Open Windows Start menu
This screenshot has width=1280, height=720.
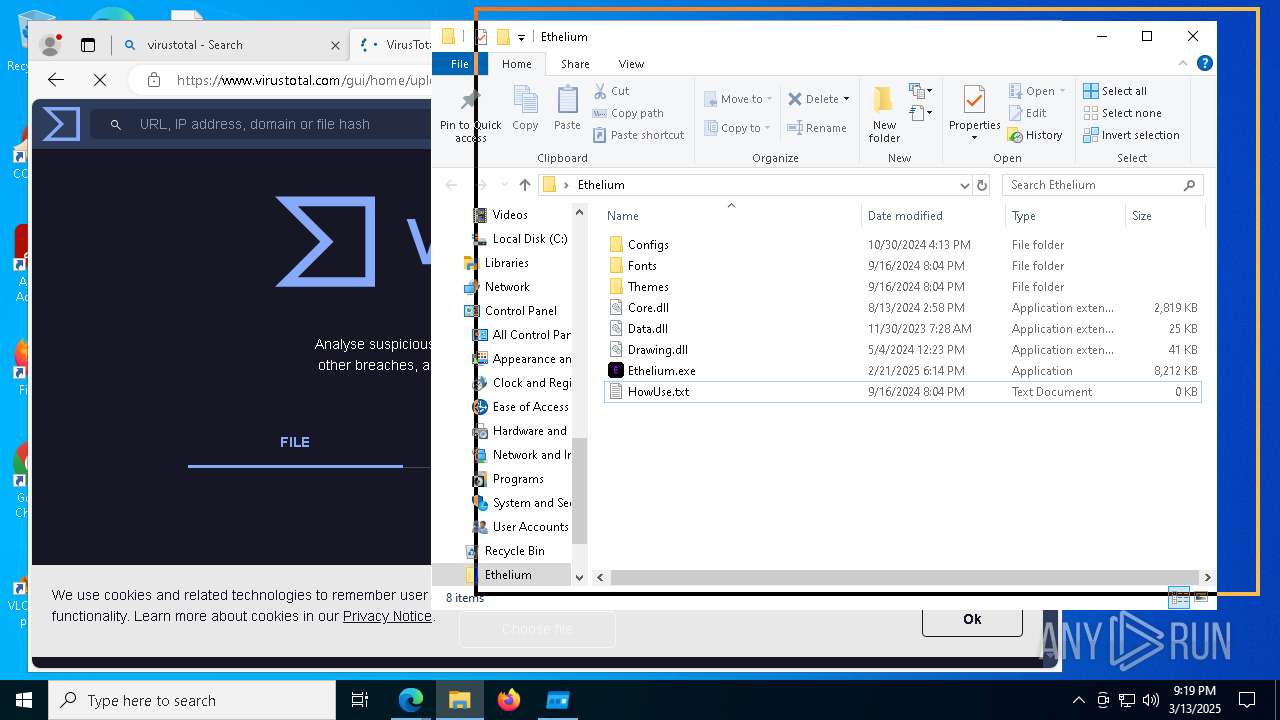(24, 700)
